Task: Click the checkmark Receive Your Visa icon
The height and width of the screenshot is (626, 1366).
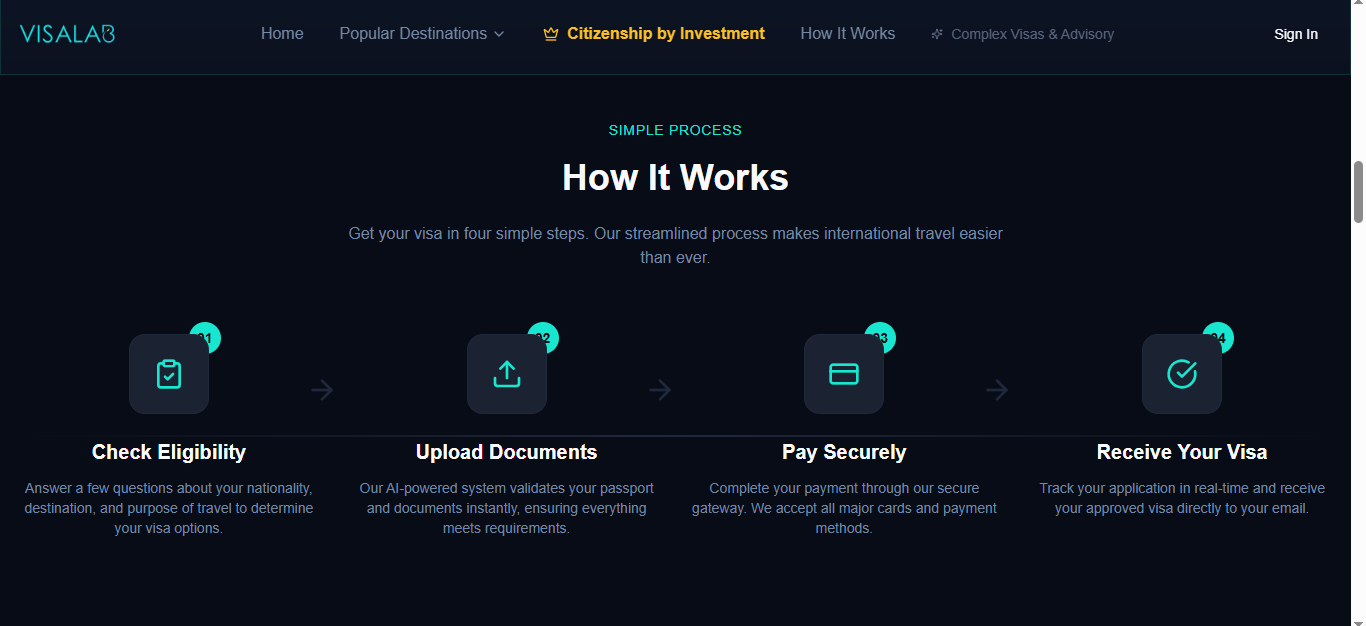Action: (x=1182, y=374)
